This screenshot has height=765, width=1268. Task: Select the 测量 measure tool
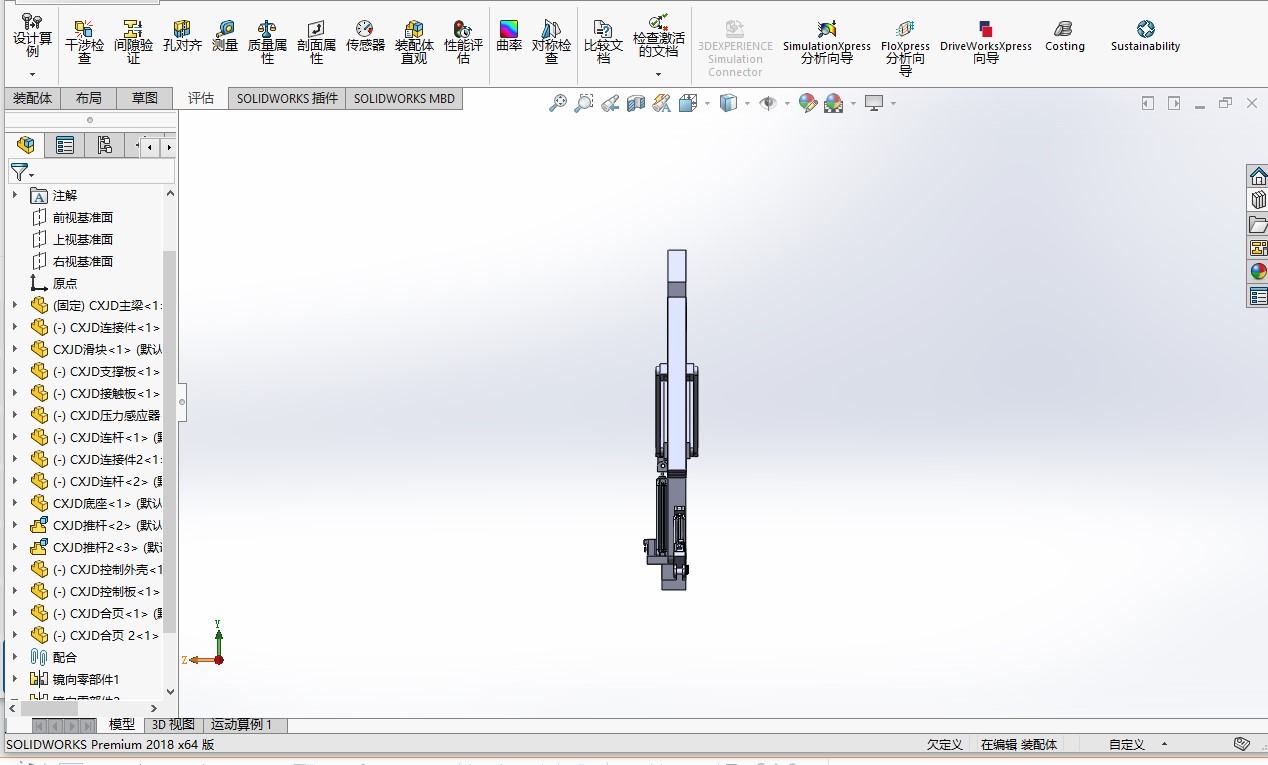click(x=225, y=36)
